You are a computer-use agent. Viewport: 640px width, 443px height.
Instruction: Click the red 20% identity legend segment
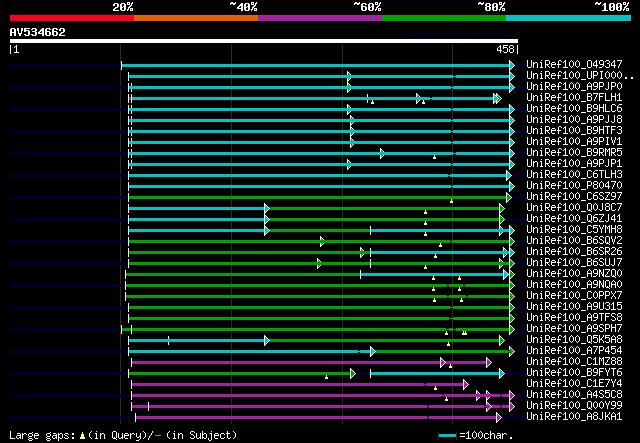pyautogui.click(x=72, y=18)
